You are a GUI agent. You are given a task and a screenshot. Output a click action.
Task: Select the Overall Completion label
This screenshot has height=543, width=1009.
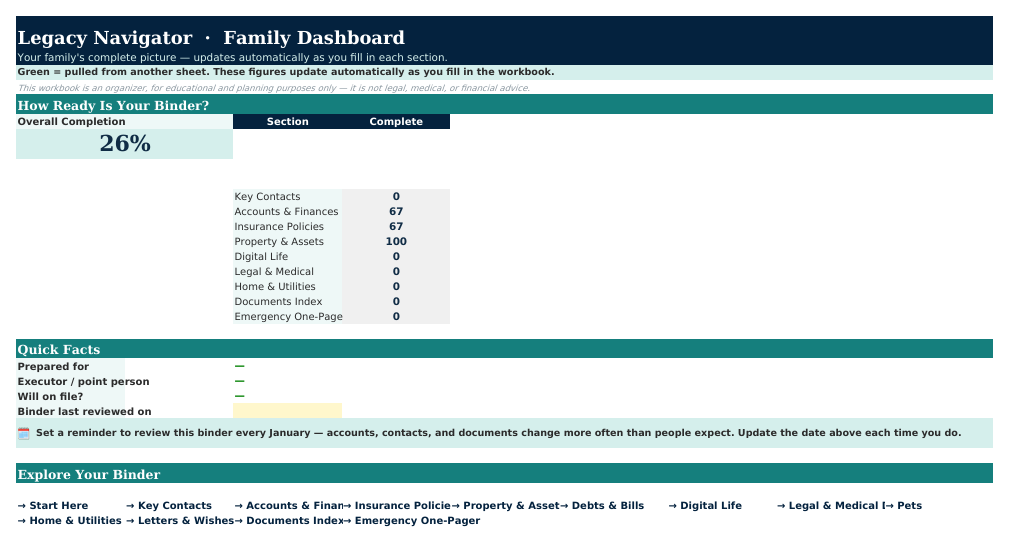click(x=71, y=122)
